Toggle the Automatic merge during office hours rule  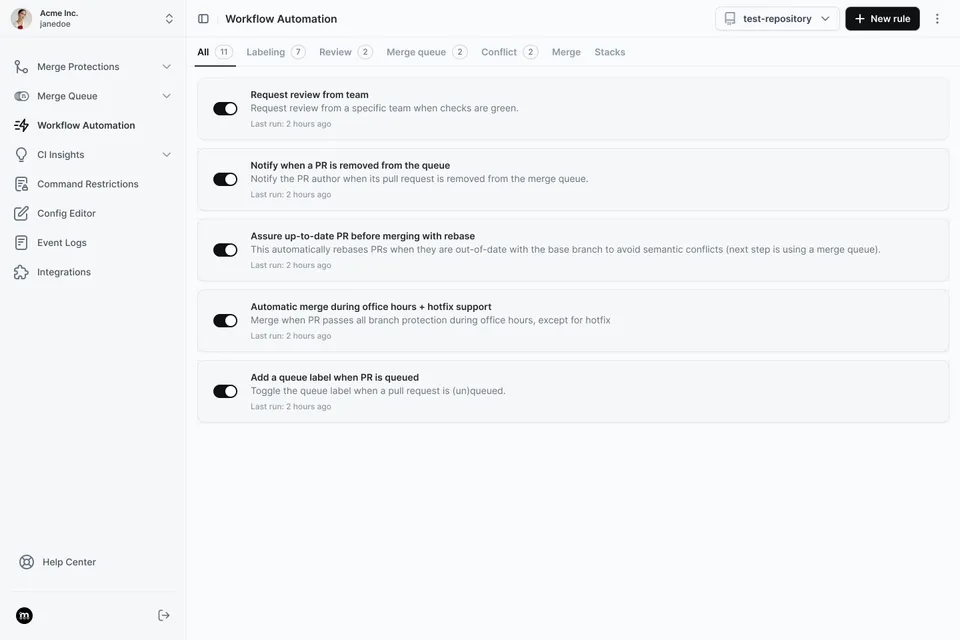(226, 319)
